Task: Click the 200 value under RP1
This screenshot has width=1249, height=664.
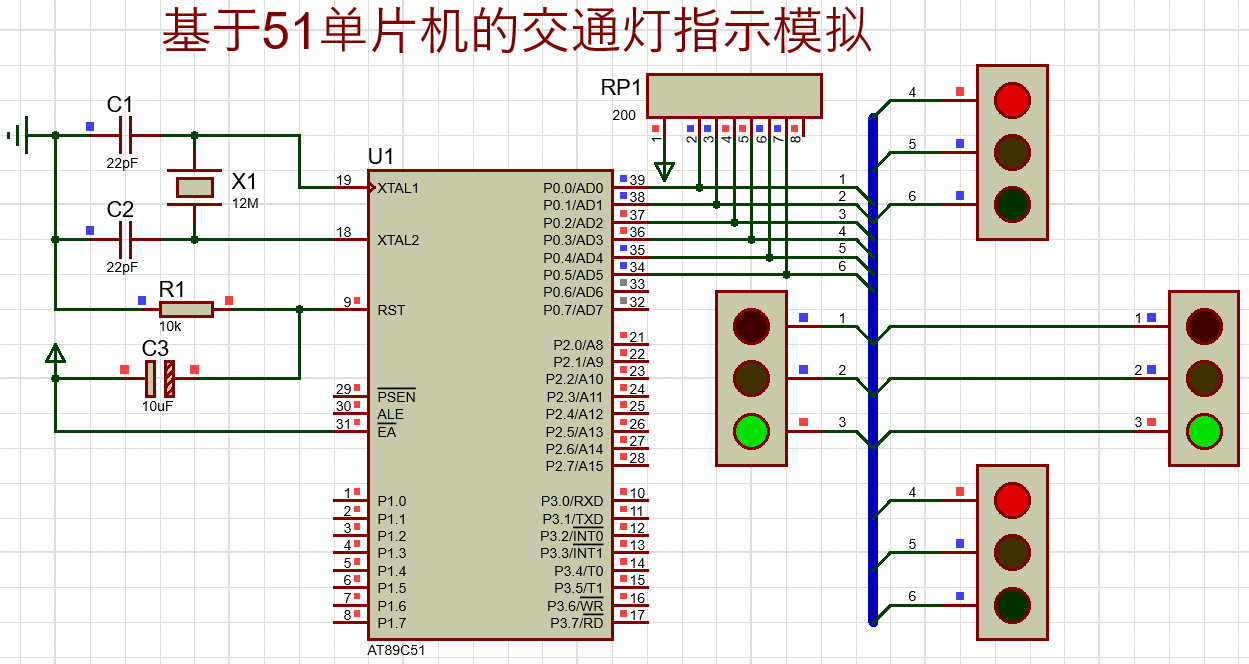Action: (624, 115)
